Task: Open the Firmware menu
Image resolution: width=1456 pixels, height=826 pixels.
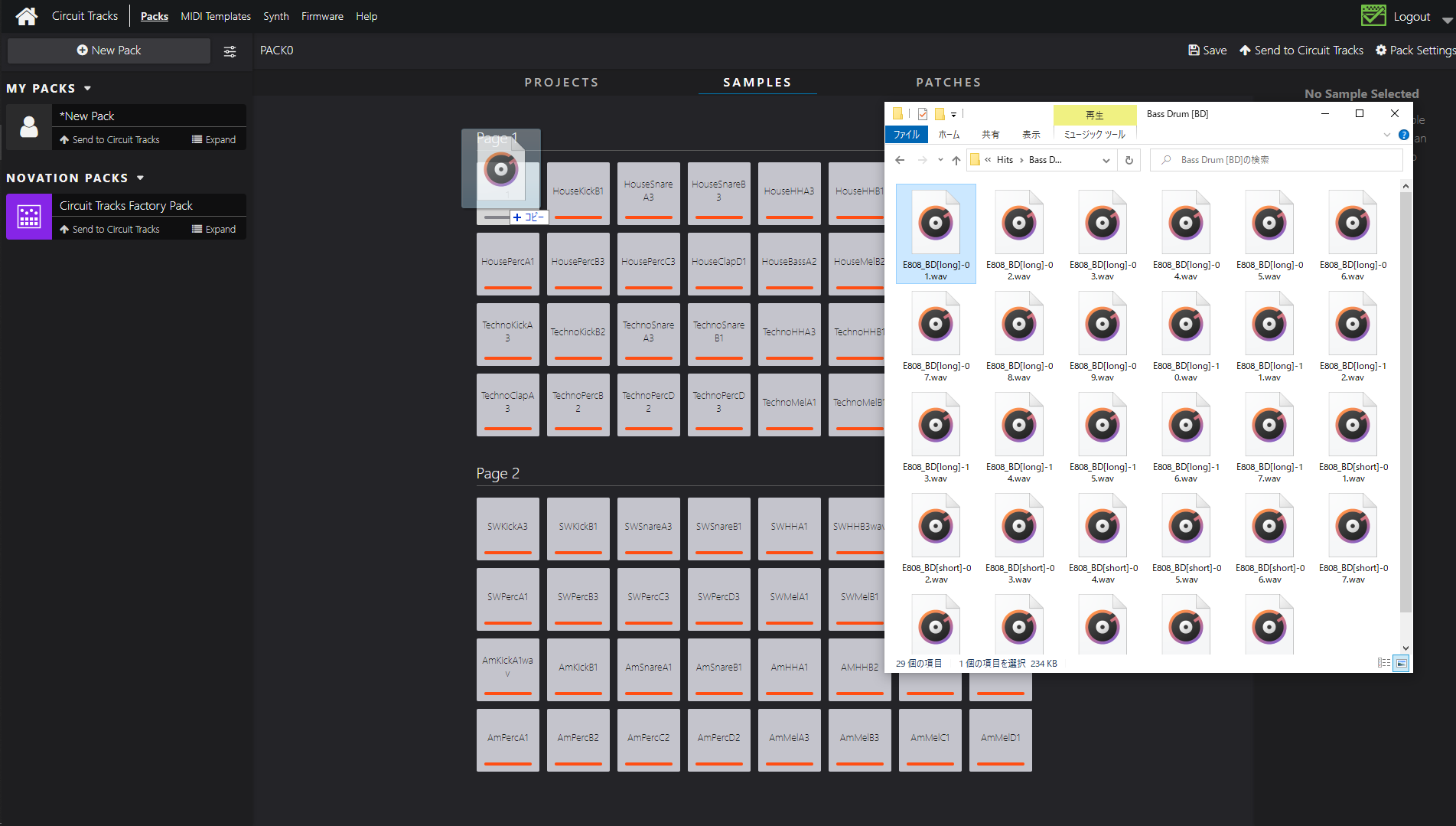Action: [322, 16]
